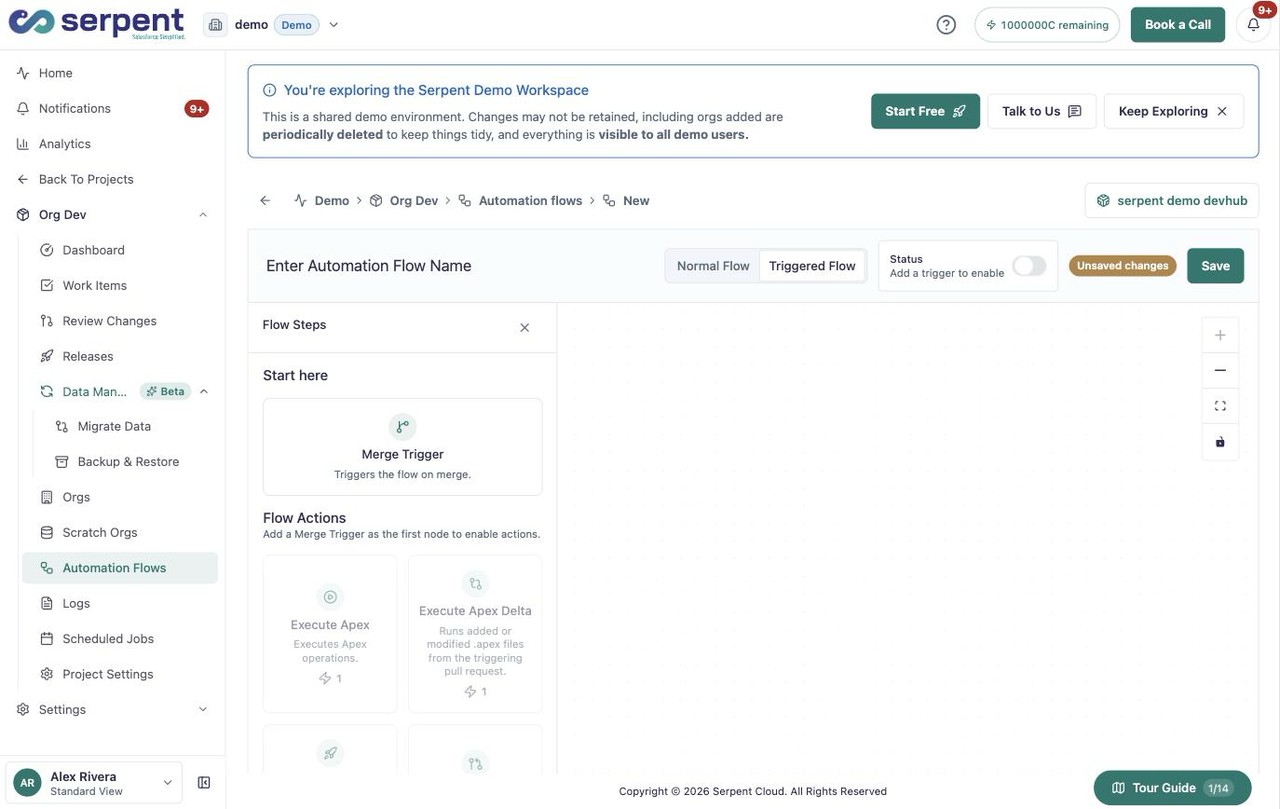Open Backup & Restore
The height and width of the screenshot is (809, 1280).
click(128, 462)
